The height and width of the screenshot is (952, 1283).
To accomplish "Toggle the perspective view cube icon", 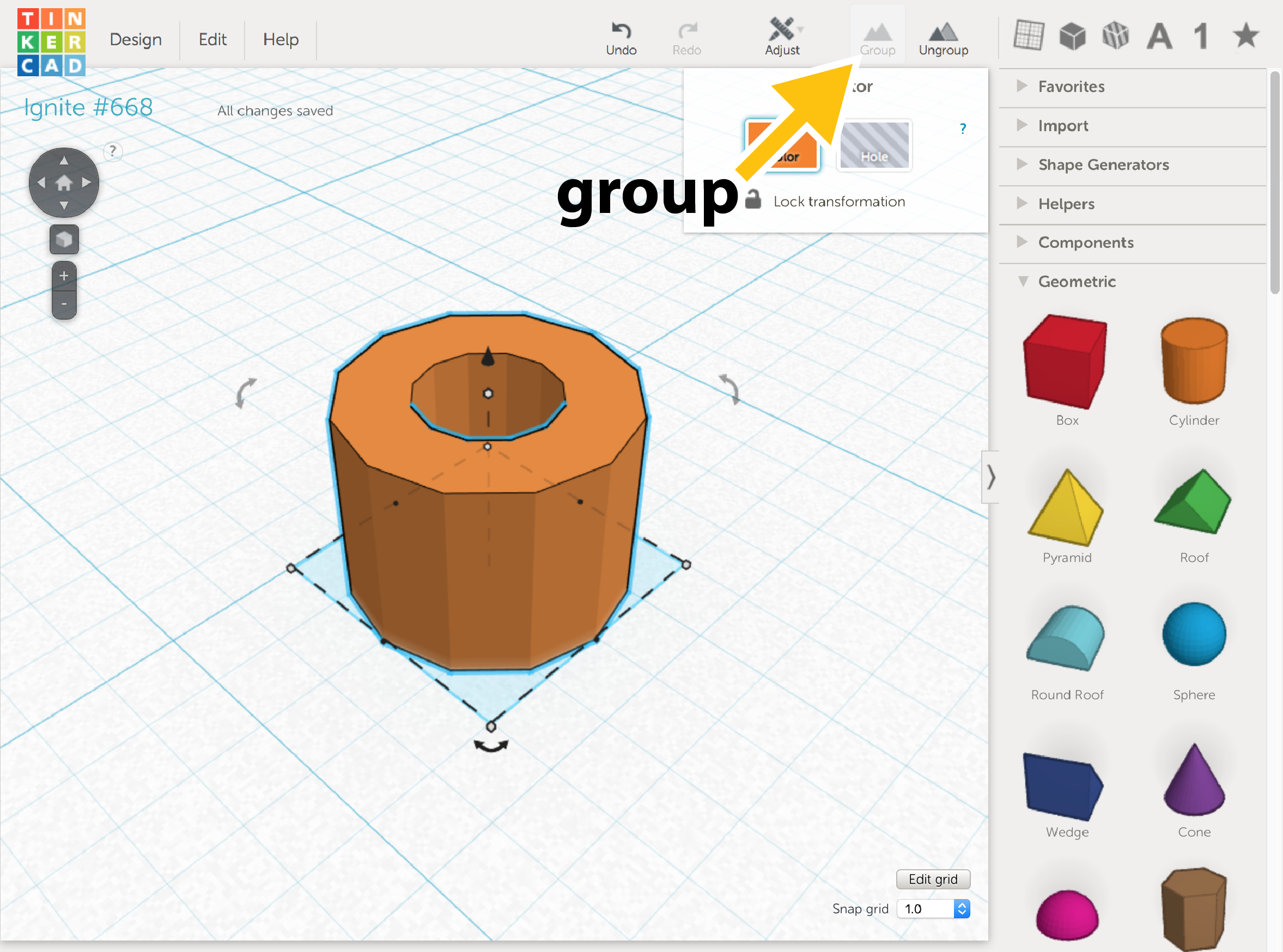I will tap(63, 239).
